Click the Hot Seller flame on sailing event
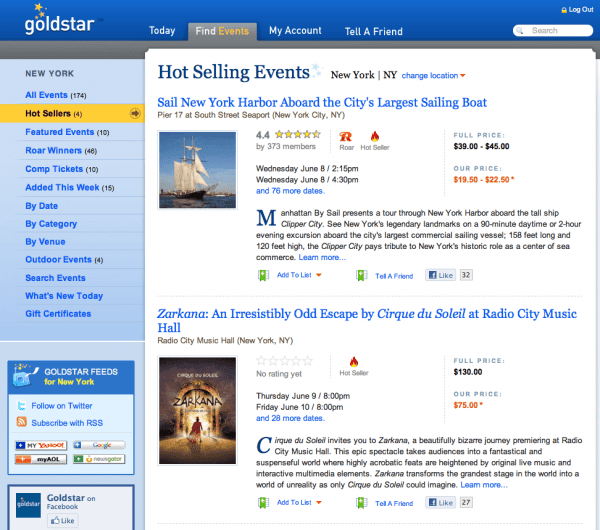Viewport: 600px width, 530px height. pos(375,136)
